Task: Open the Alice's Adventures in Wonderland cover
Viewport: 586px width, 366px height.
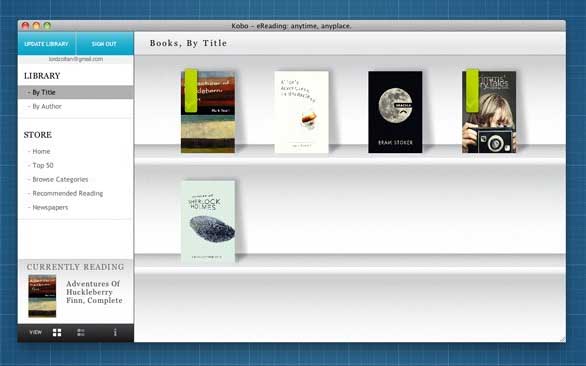Action: pyautogui.click(x=302, y=112)
